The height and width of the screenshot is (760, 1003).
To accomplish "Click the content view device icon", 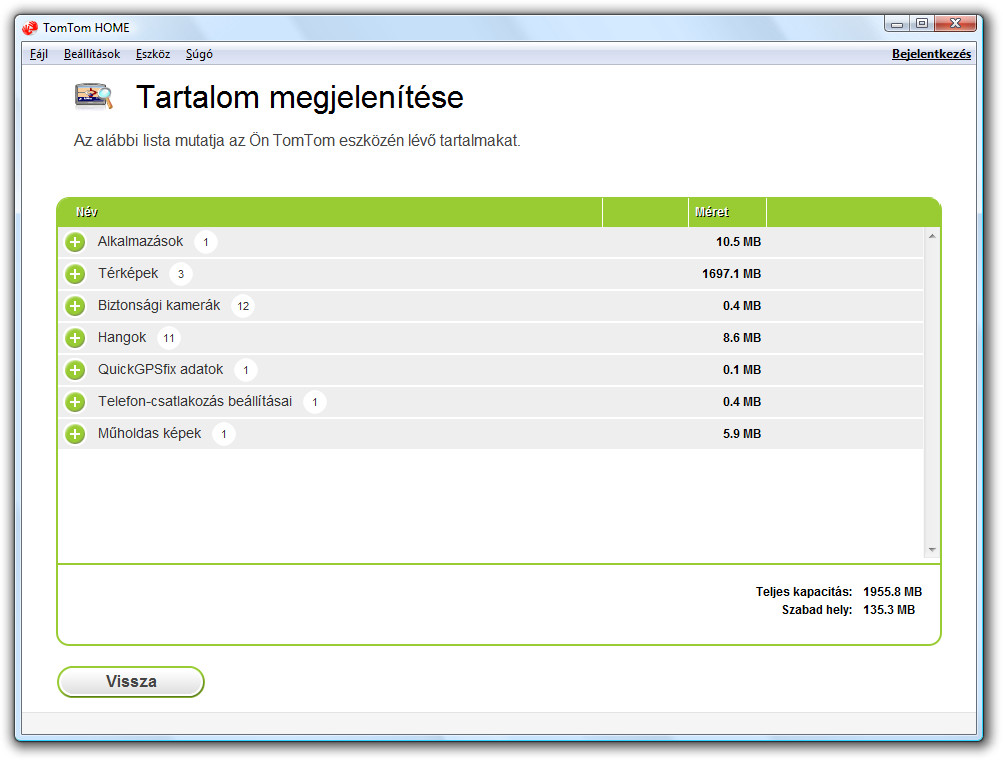I will tap(93, 96).
